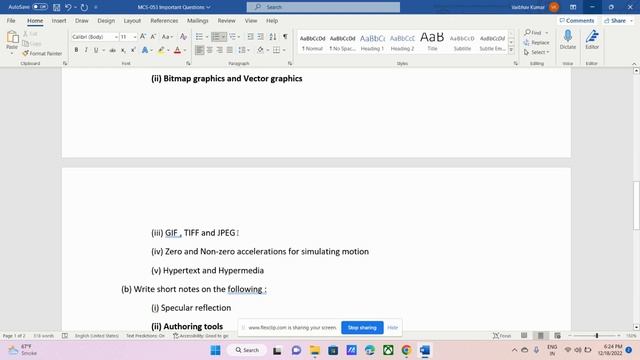The height and width of the screenshot is (360, 640).
Task: Open the Paste button
Action: click(x=12, y=42)
